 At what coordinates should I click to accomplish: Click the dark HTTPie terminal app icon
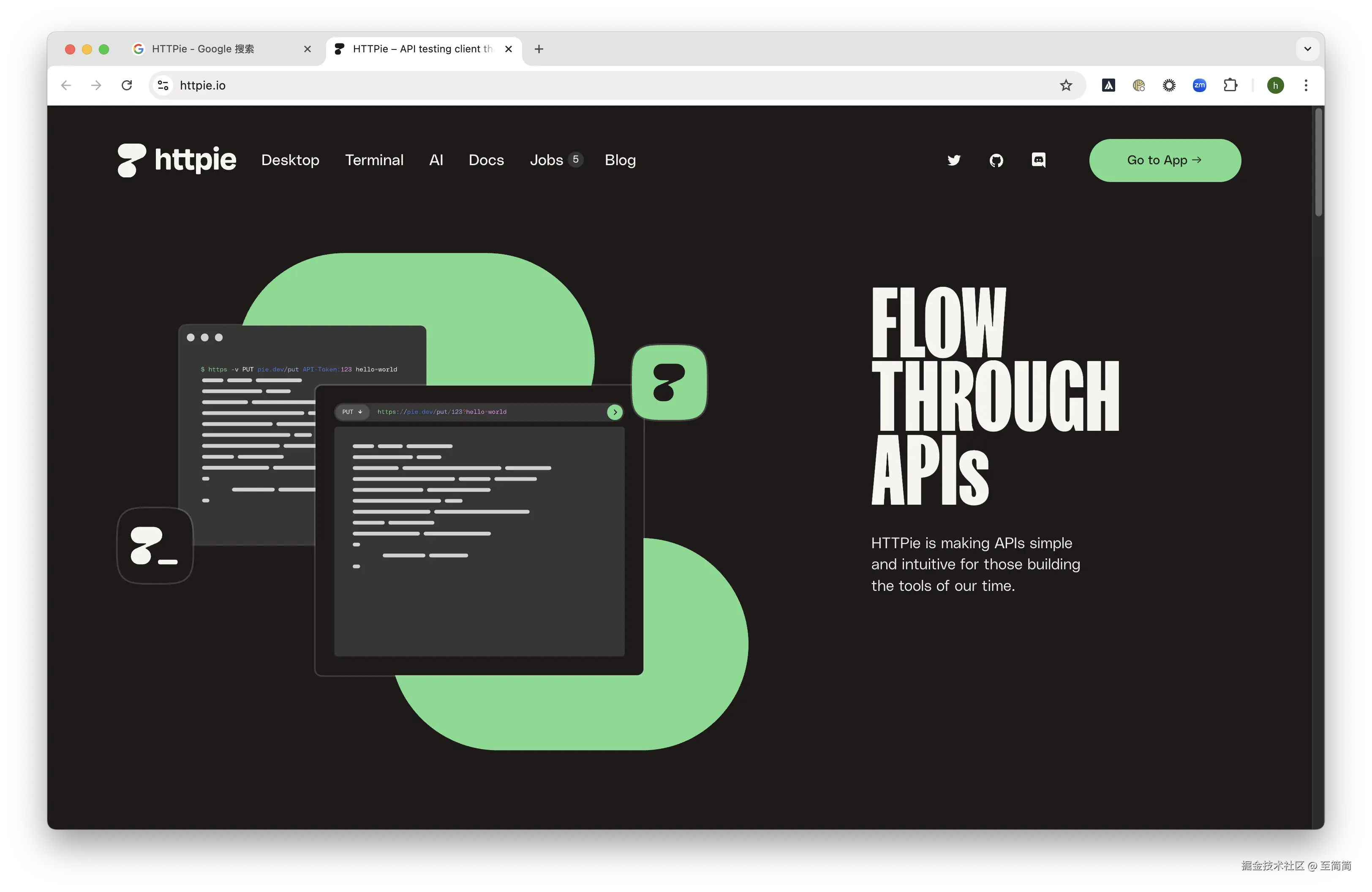pyautogui.click(x=155, y=545)
